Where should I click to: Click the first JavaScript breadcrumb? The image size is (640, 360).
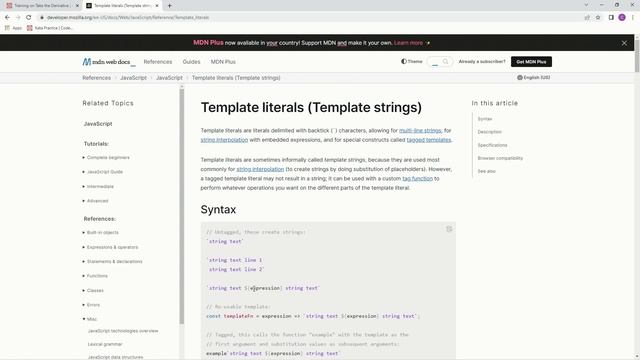point(133,78)
